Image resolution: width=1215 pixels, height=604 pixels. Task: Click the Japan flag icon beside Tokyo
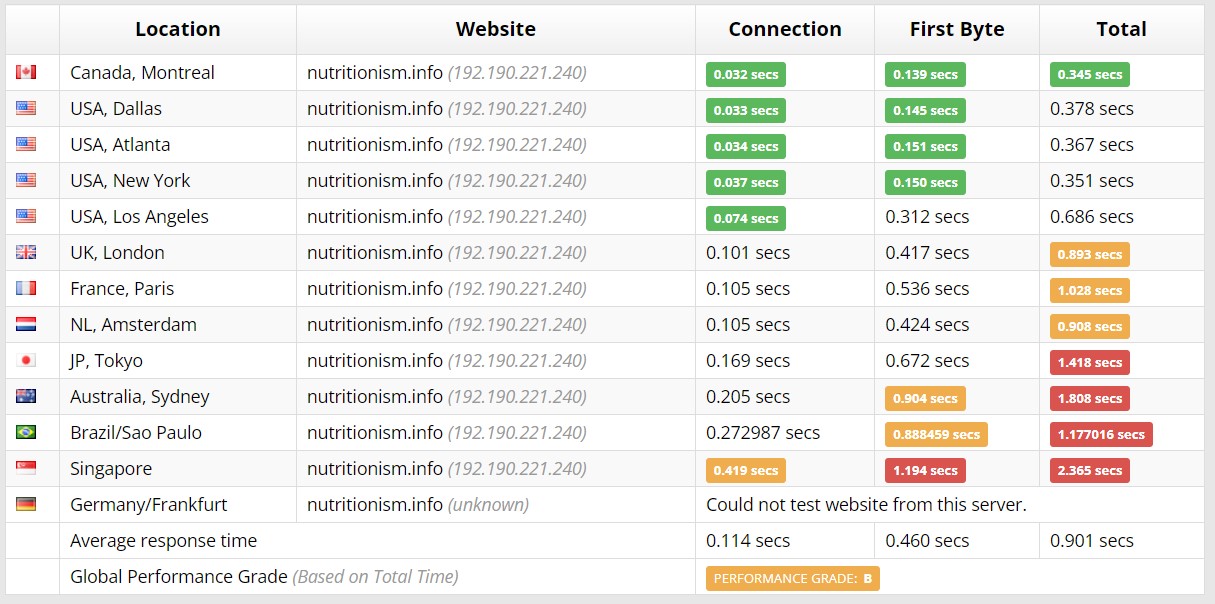pos(26,360)
